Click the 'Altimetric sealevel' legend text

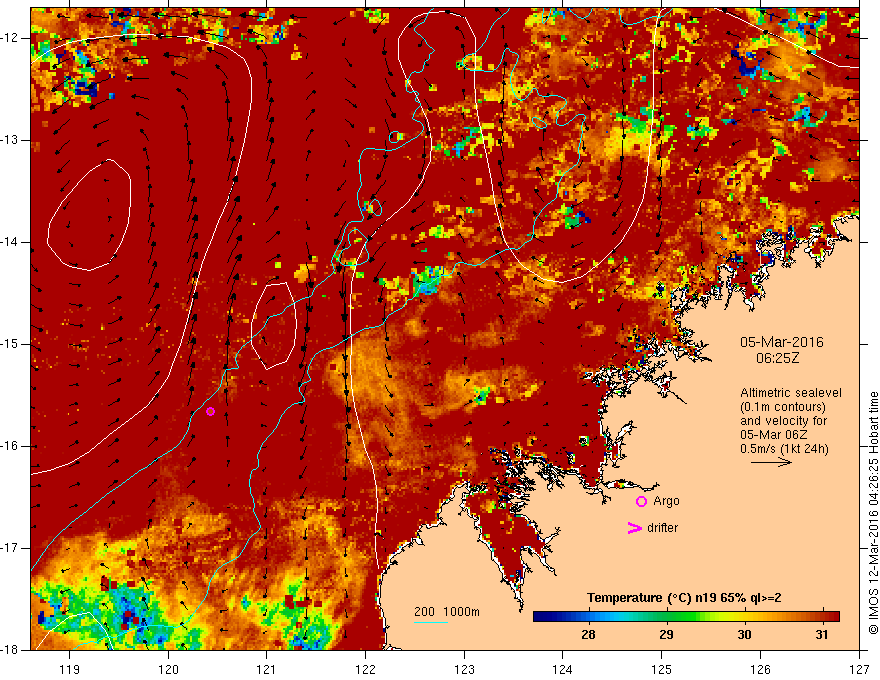tap(791, 393)
